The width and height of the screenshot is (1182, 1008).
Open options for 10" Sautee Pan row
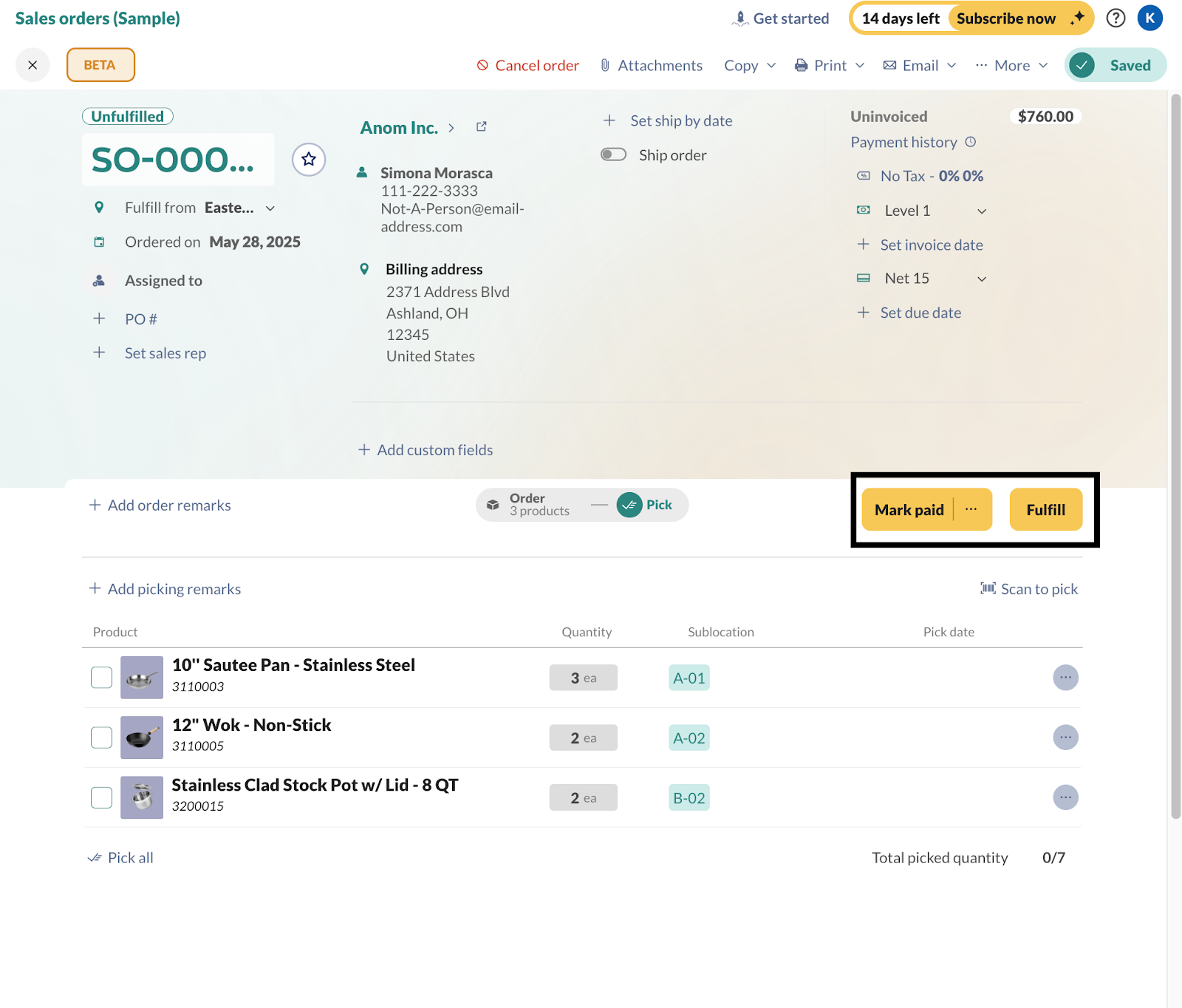1065,678
